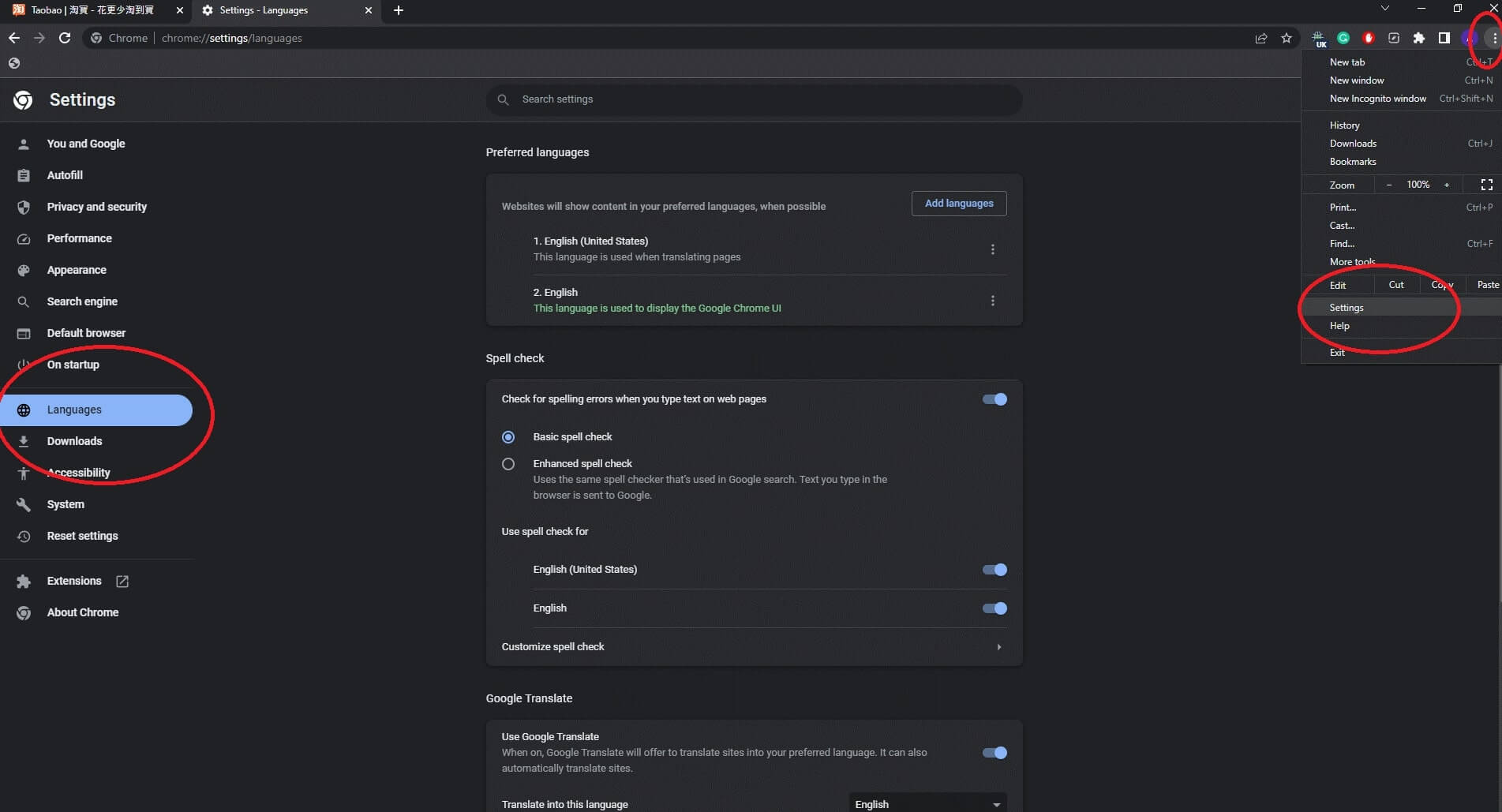Open the side panel icon

coord(1444,38)
